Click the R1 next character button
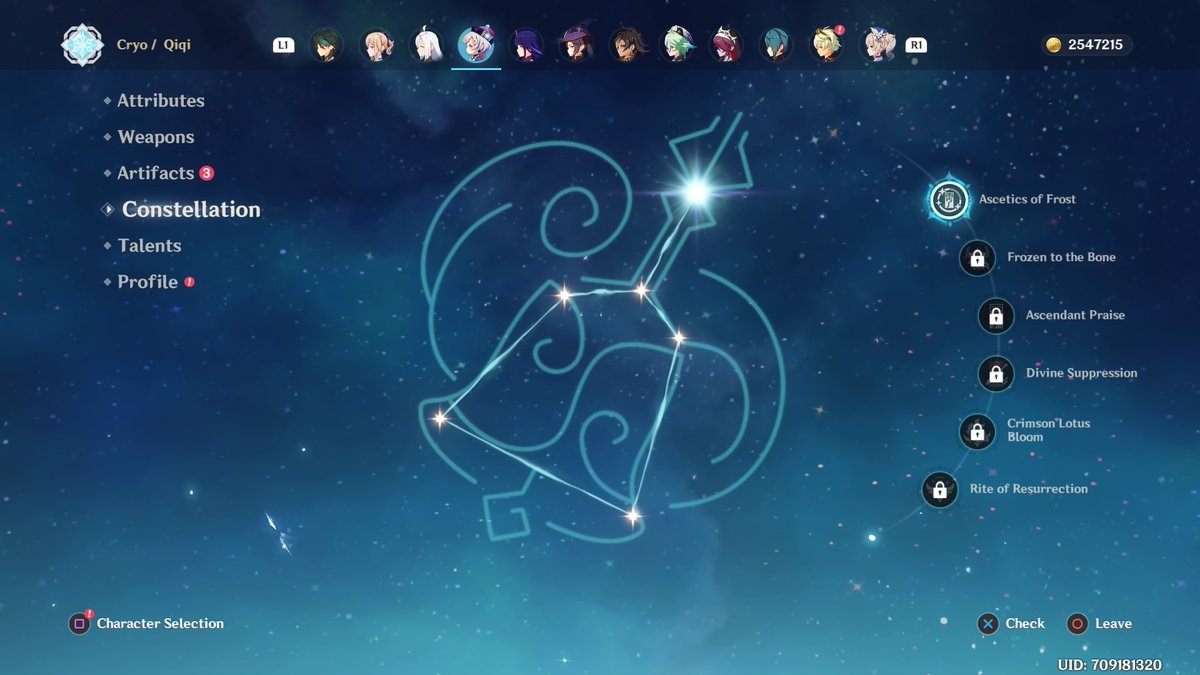Screen dimensions: 1200x675 (x=915, y=45)
